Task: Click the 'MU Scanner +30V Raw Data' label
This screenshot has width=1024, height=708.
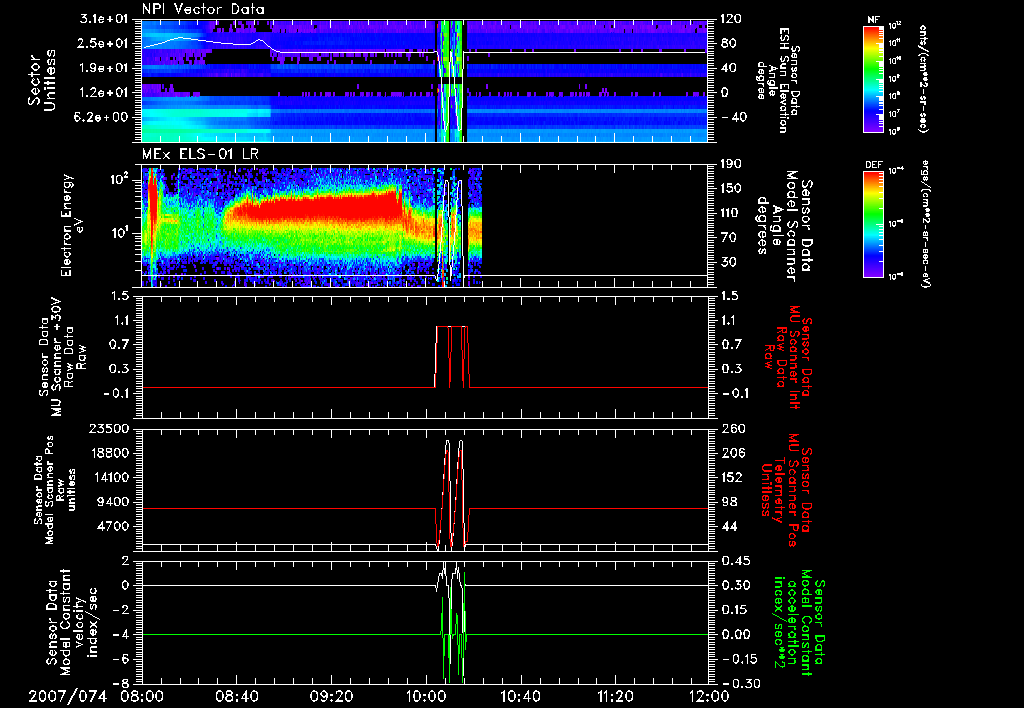Action: pyautogui.click(x=62, y=357)
